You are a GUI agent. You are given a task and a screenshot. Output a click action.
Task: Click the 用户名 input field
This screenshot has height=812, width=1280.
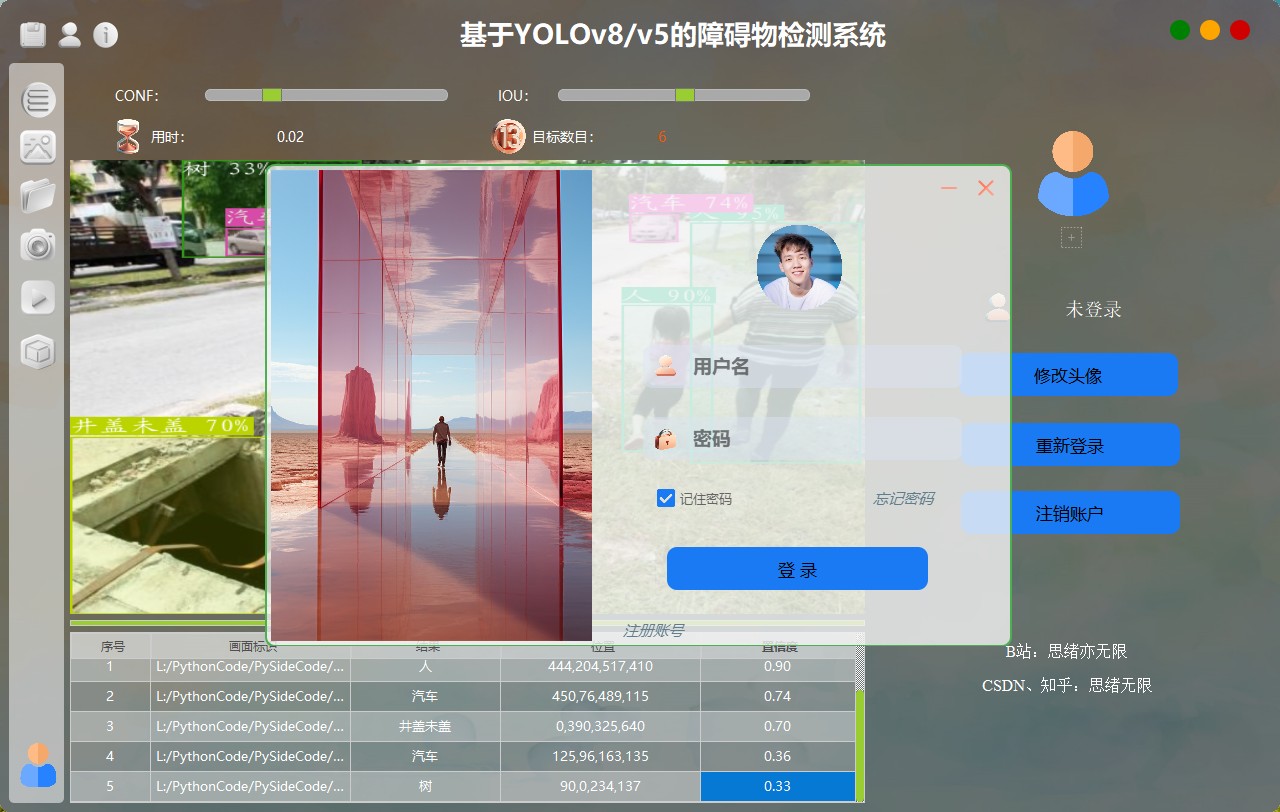[x=804, y=367]
